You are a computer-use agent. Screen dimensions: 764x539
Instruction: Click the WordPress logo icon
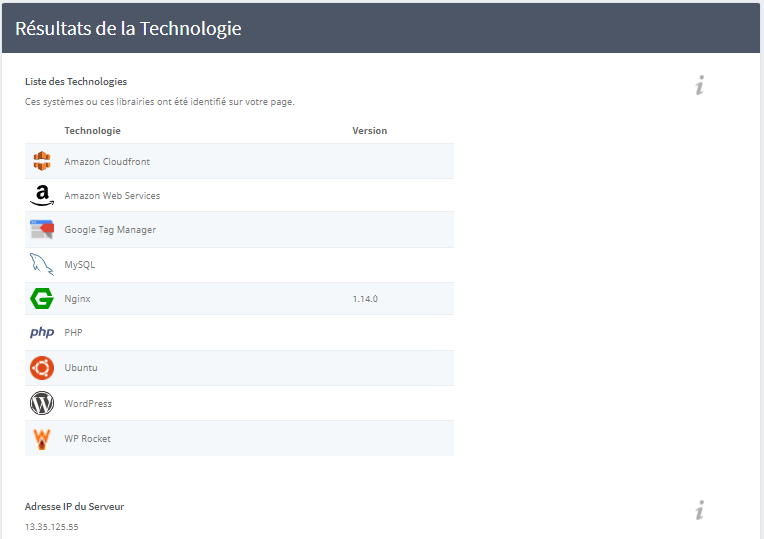coord(42,404)
